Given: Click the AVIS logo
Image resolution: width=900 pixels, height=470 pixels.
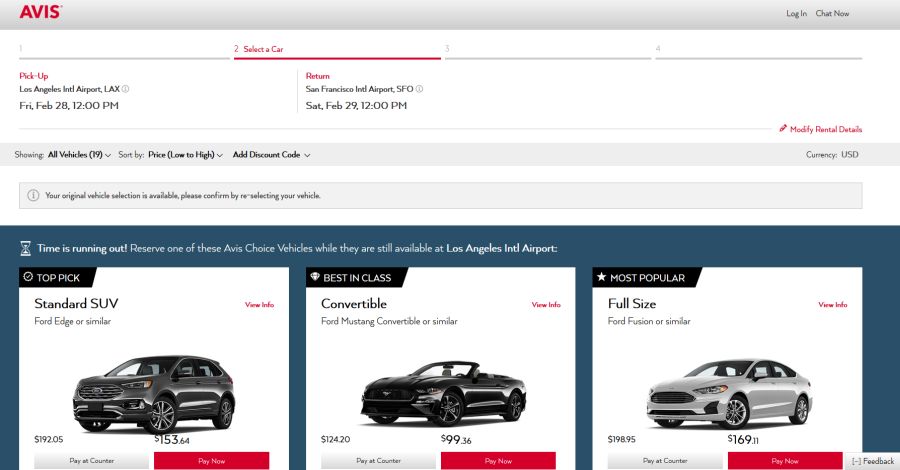Looking at the screenshot, I should coord(40,11).
